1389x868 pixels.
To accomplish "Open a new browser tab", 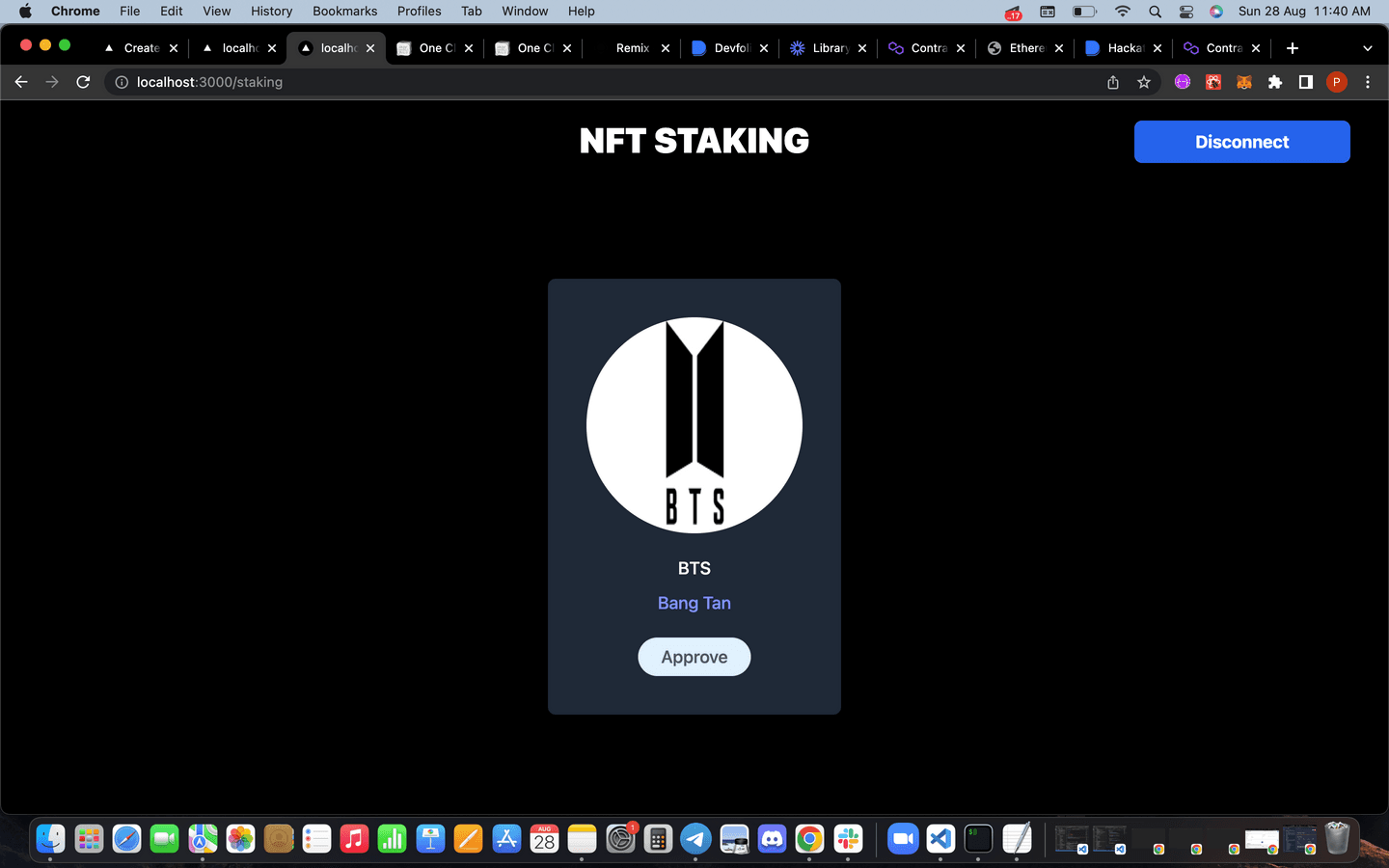I will click(x=1293, y=48).
